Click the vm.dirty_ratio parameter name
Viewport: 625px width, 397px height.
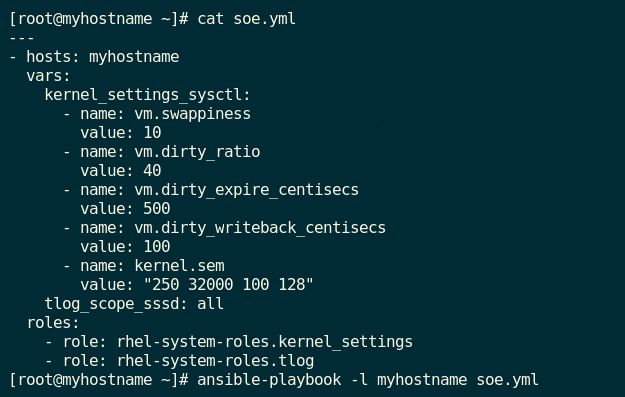[x=197, y=152]
